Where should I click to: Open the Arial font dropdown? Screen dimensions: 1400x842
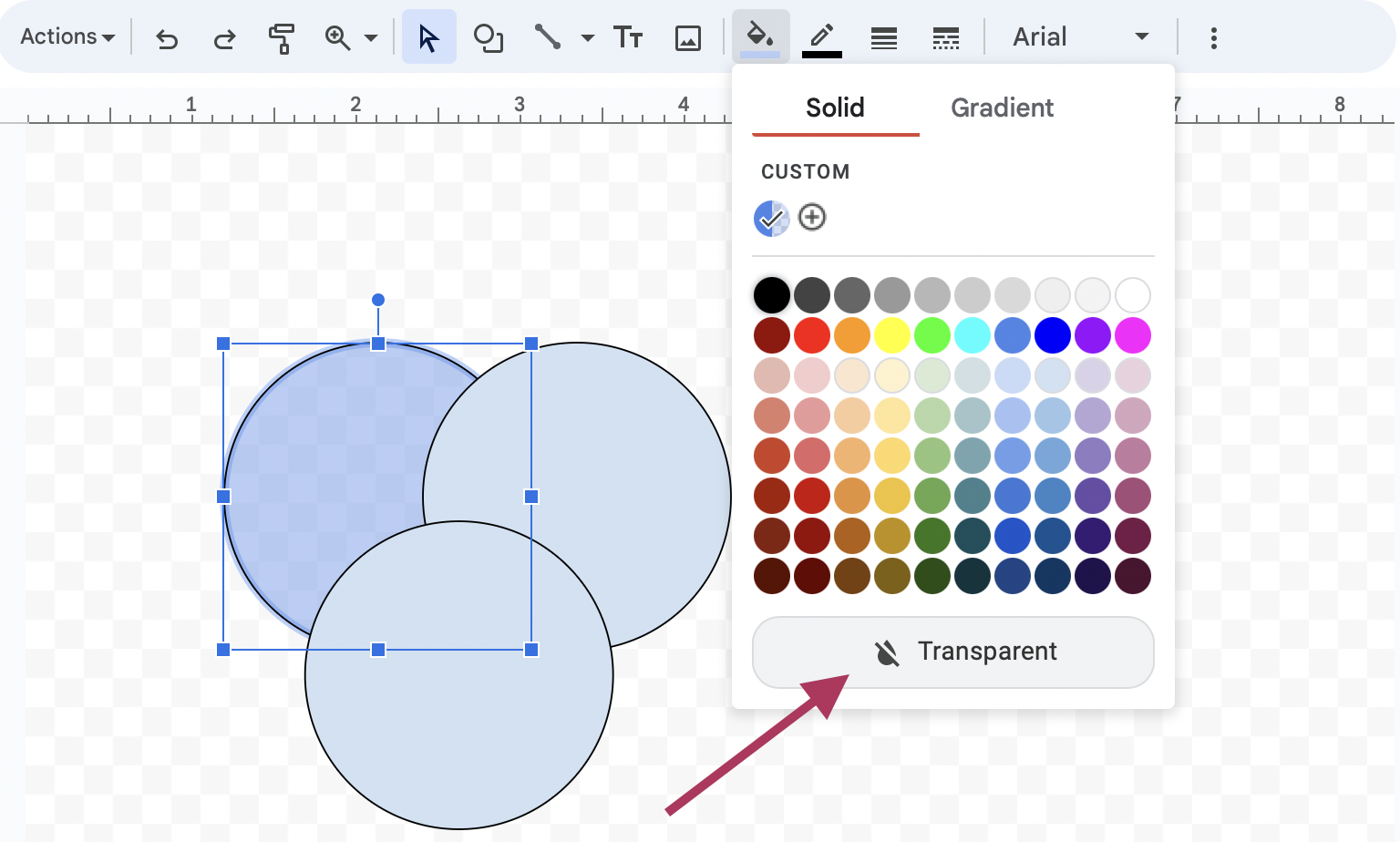1080,37
